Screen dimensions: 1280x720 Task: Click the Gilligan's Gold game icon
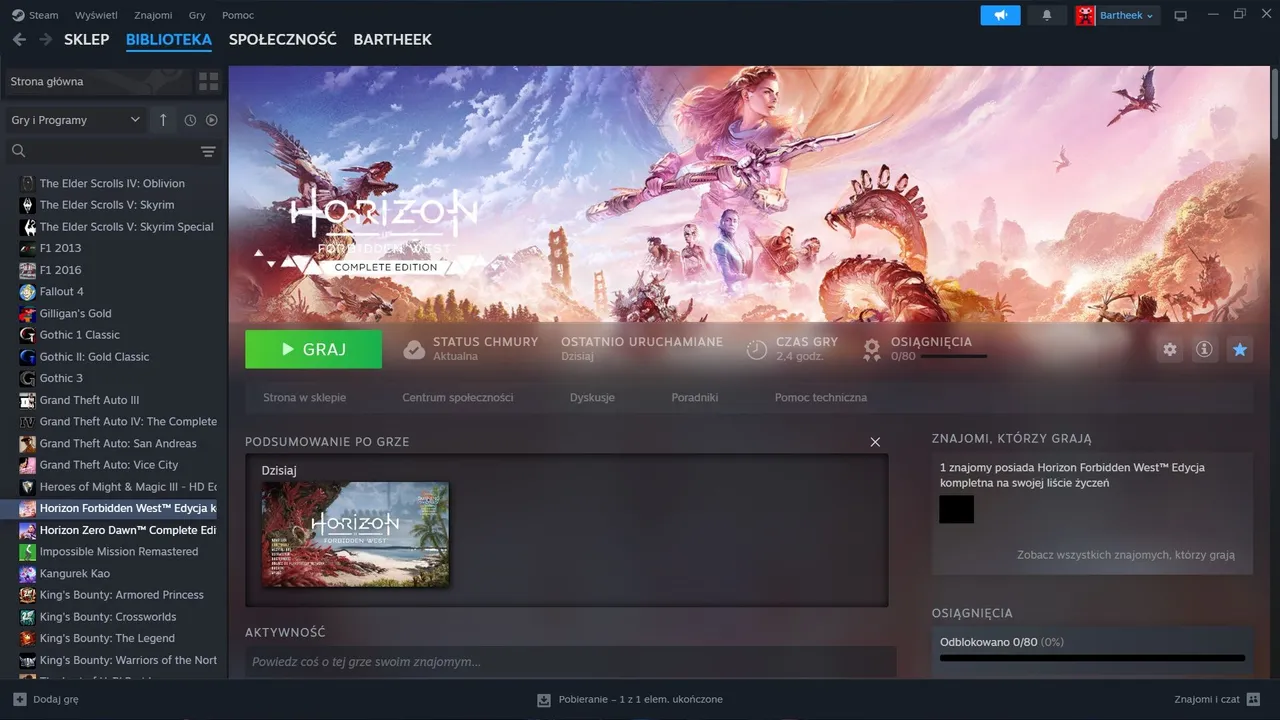pyautogui.click(x=28, y=313)
